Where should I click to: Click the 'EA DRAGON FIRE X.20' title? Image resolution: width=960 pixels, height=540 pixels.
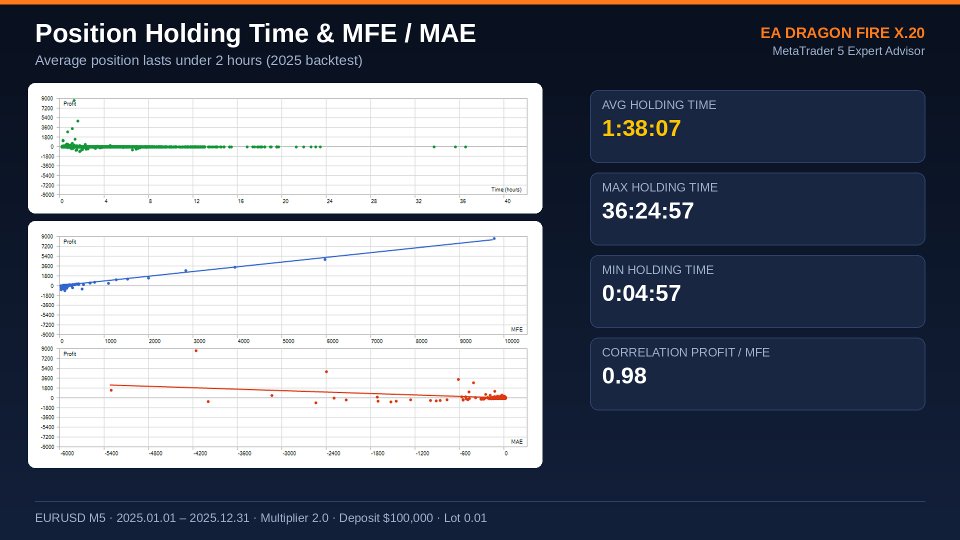pos(842,33)
